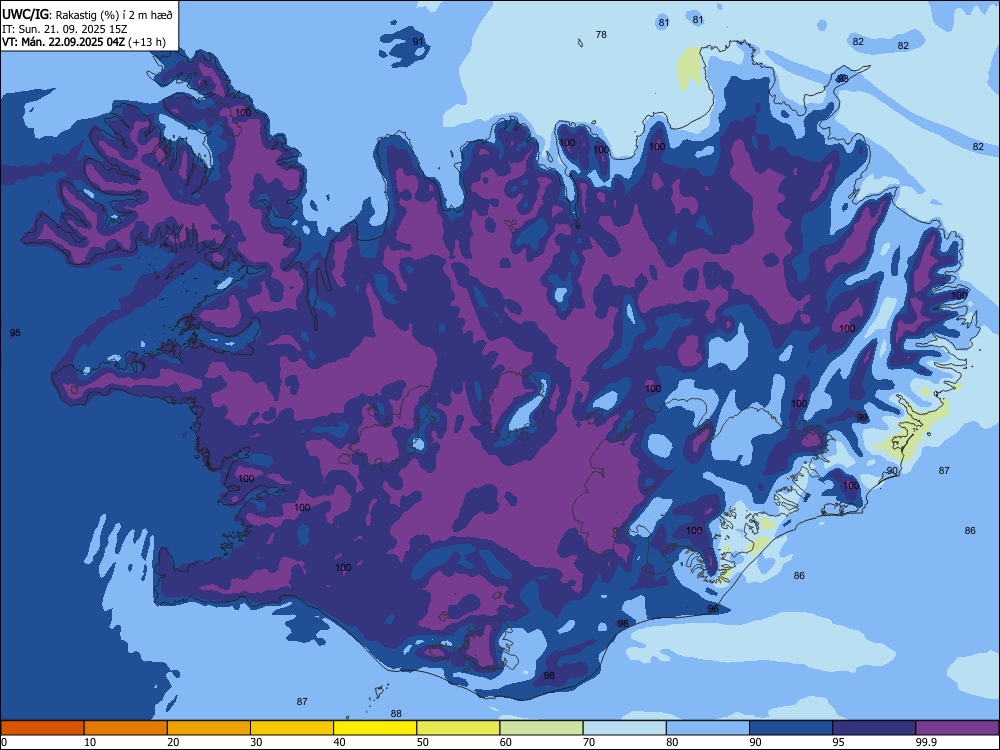Click the legend tick label '50'
The image size is (1000, 750).
point(423,742)
